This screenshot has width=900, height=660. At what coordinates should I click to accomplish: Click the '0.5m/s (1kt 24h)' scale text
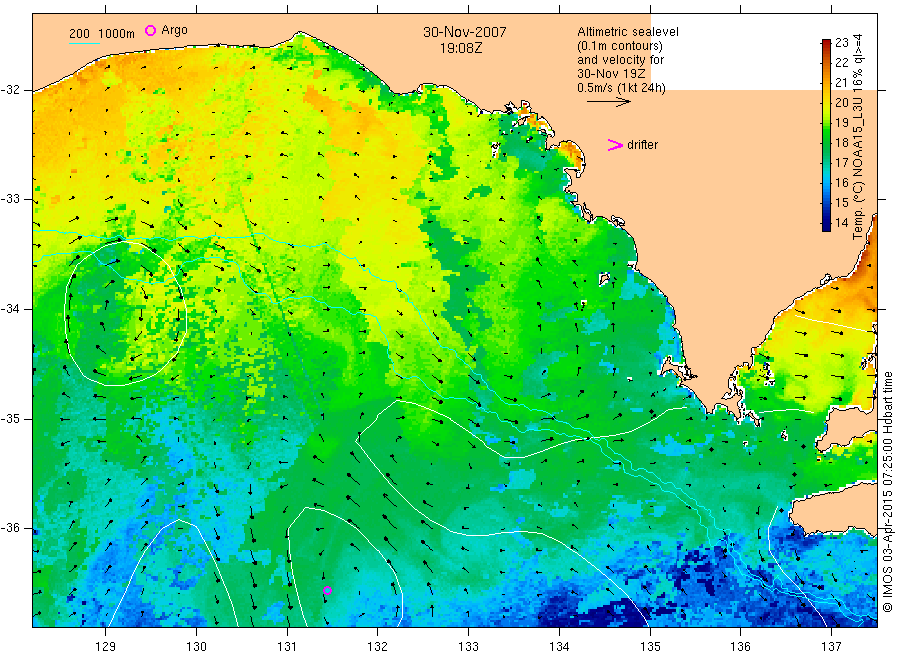click(x=621, y=88)
